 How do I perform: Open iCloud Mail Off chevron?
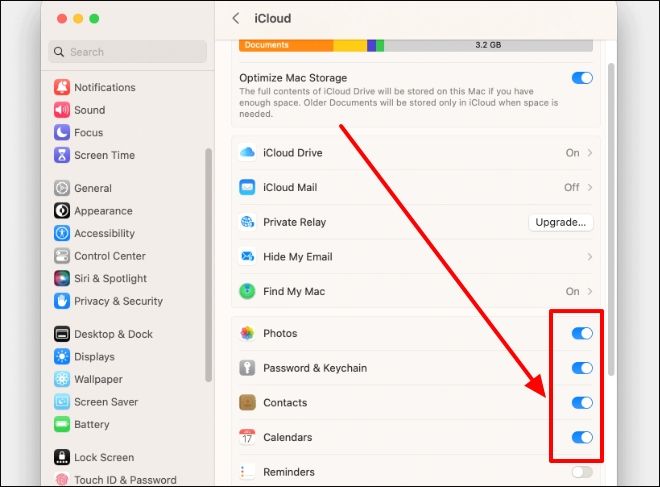coord(590,187)
